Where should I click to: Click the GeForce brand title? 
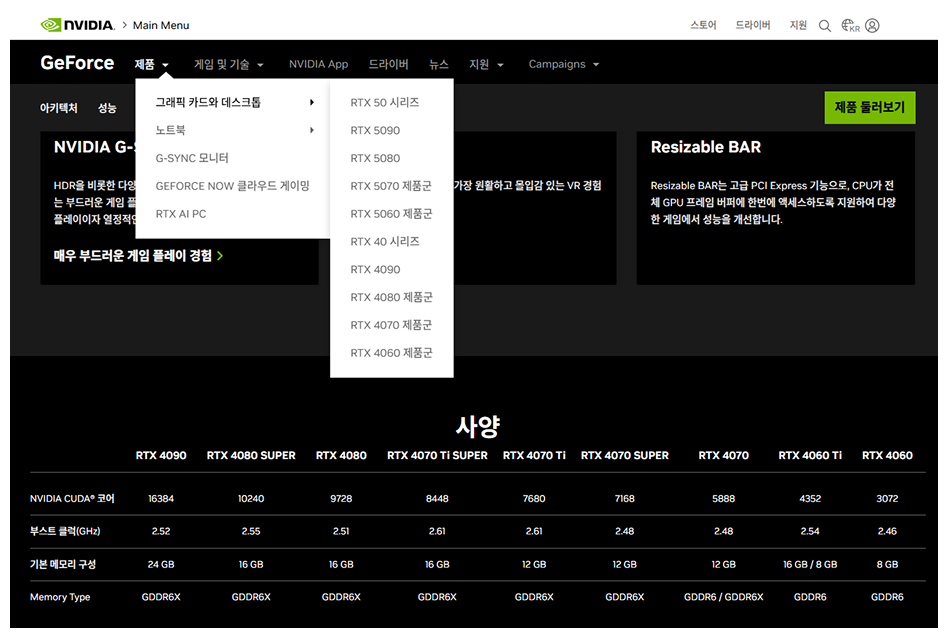pos(77,63)
